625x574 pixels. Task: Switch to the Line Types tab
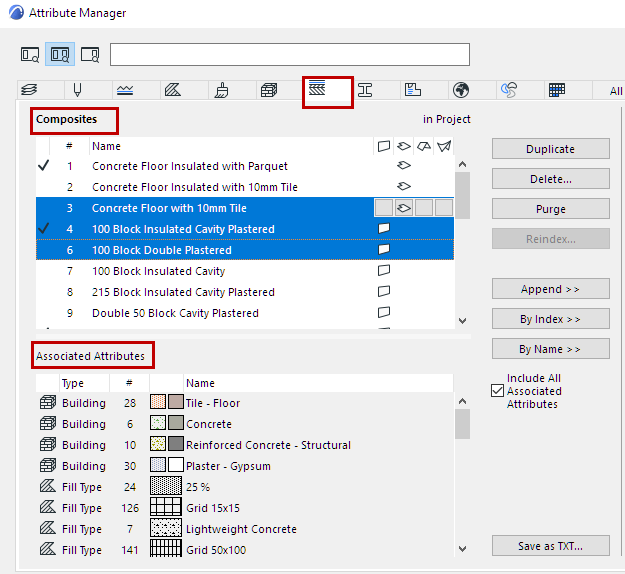[x=125, y=90]
